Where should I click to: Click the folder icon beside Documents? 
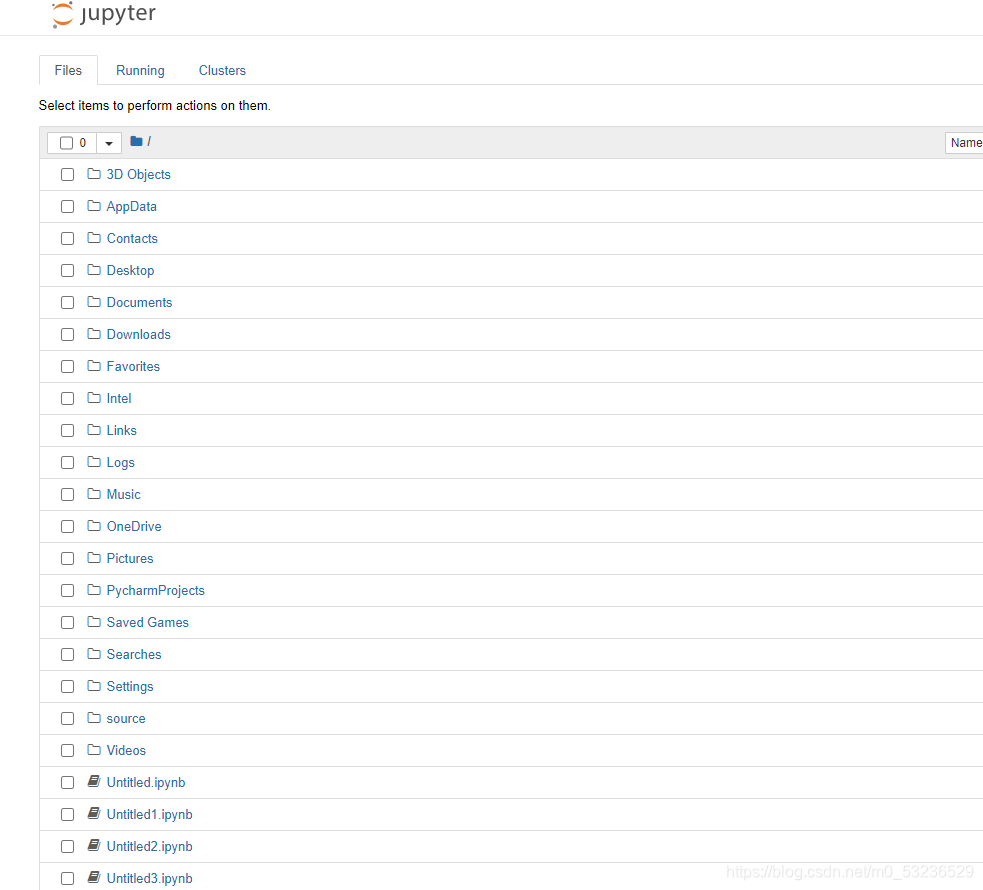click(94, 301)
